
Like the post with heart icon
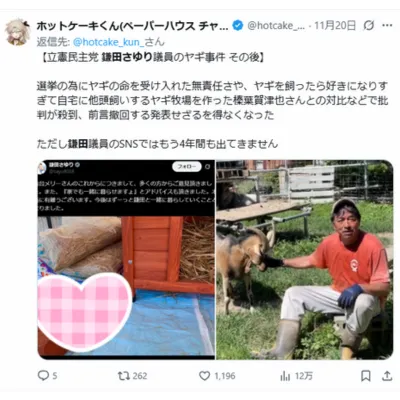click(204, 376)
